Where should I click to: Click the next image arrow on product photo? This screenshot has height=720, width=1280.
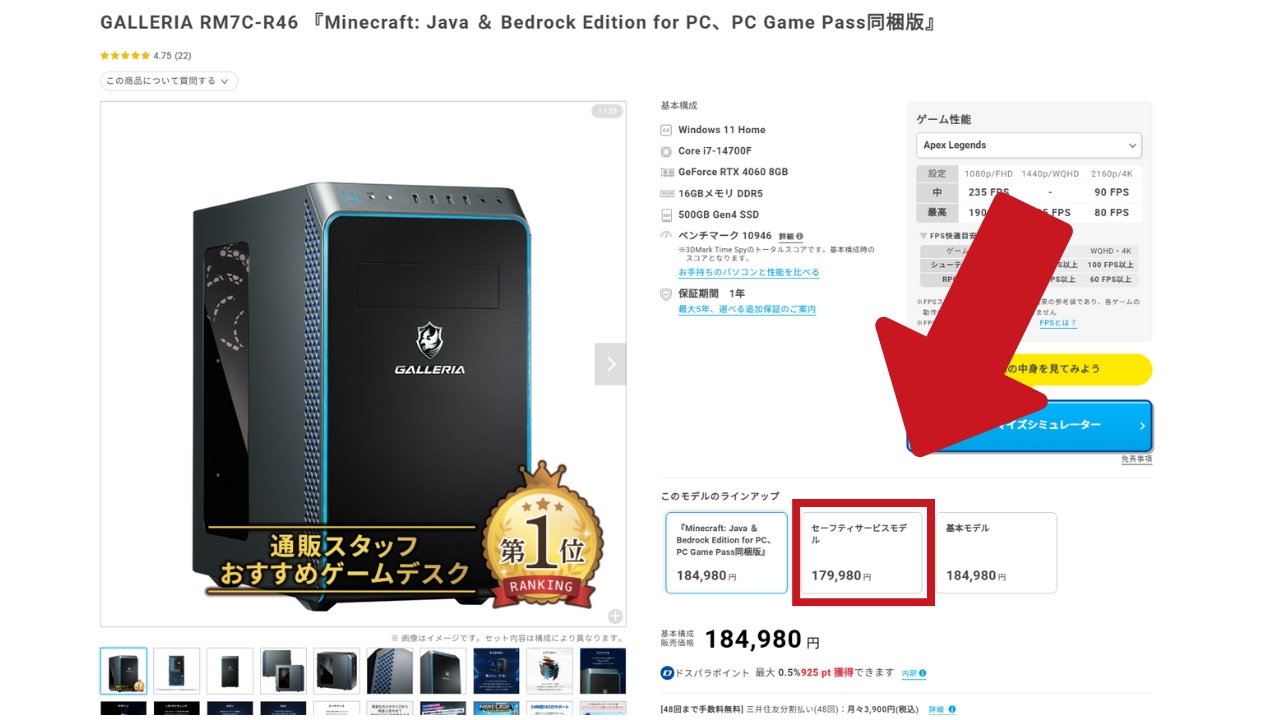(x=610, y=364)
